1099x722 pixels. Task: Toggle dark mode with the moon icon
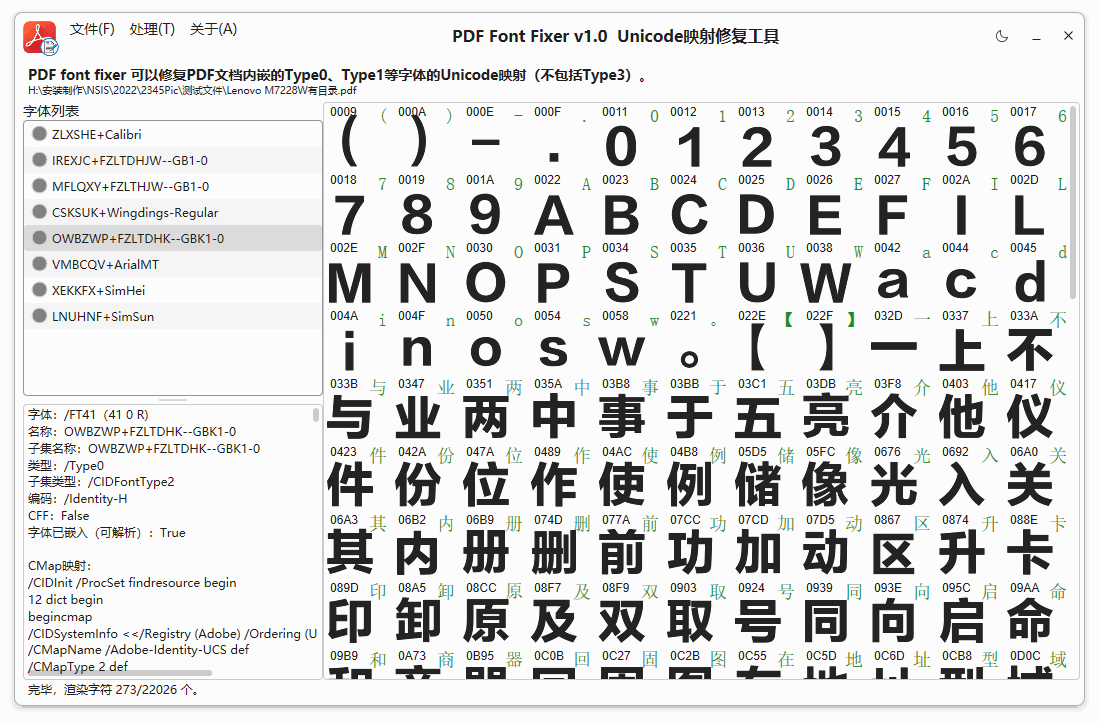1001,35
